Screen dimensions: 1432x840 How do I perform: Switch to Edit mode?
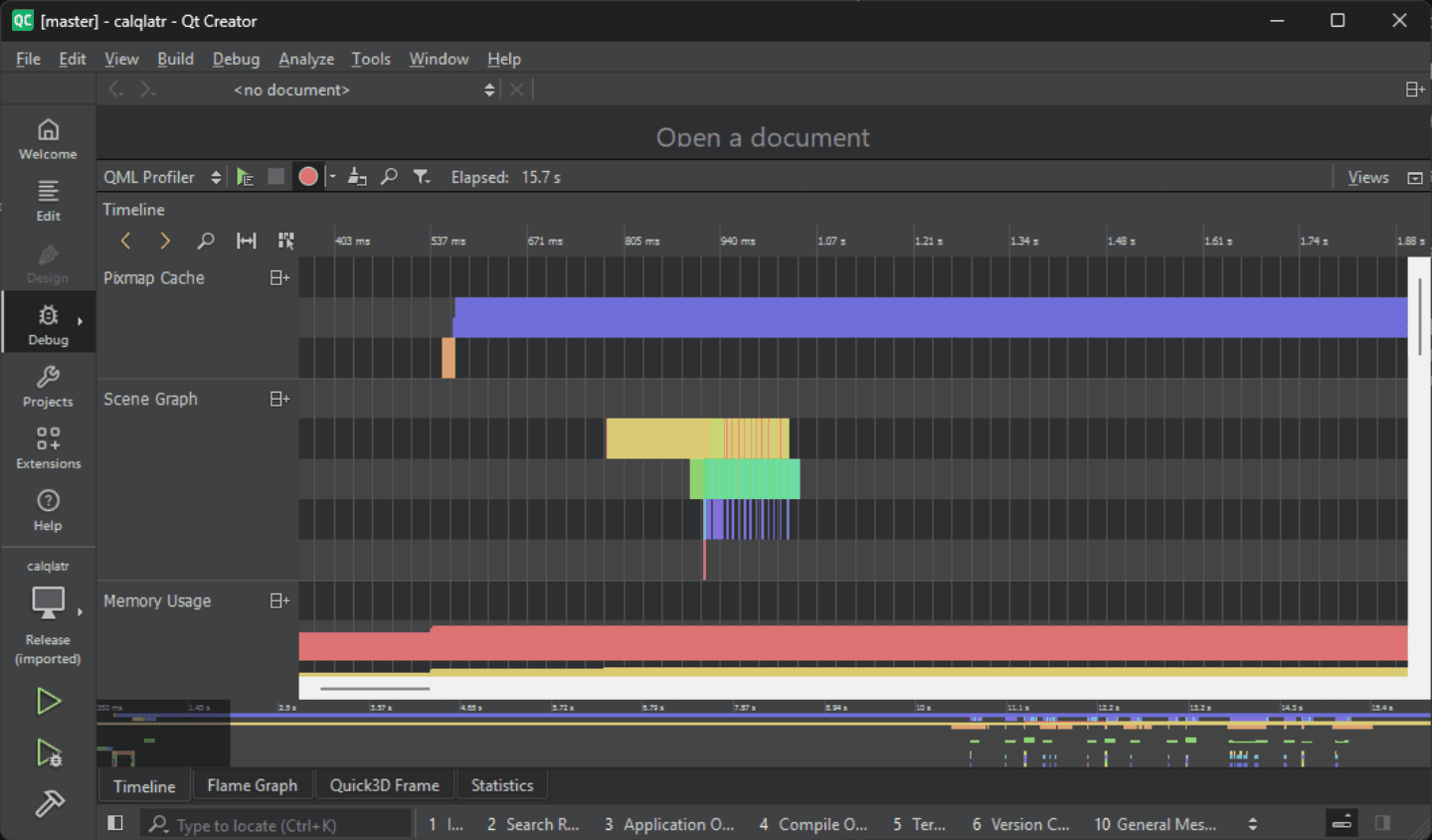click(48, 201)
